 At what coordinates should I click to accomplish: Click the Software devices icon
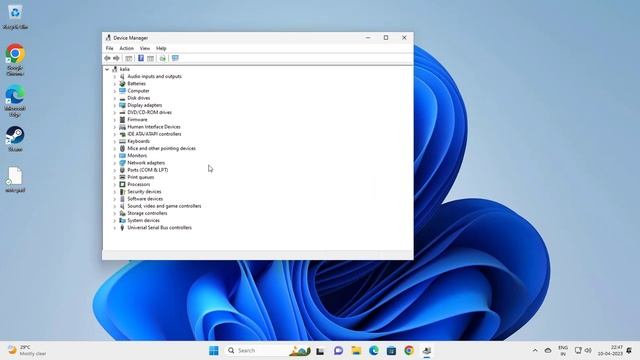coord(122,199)
